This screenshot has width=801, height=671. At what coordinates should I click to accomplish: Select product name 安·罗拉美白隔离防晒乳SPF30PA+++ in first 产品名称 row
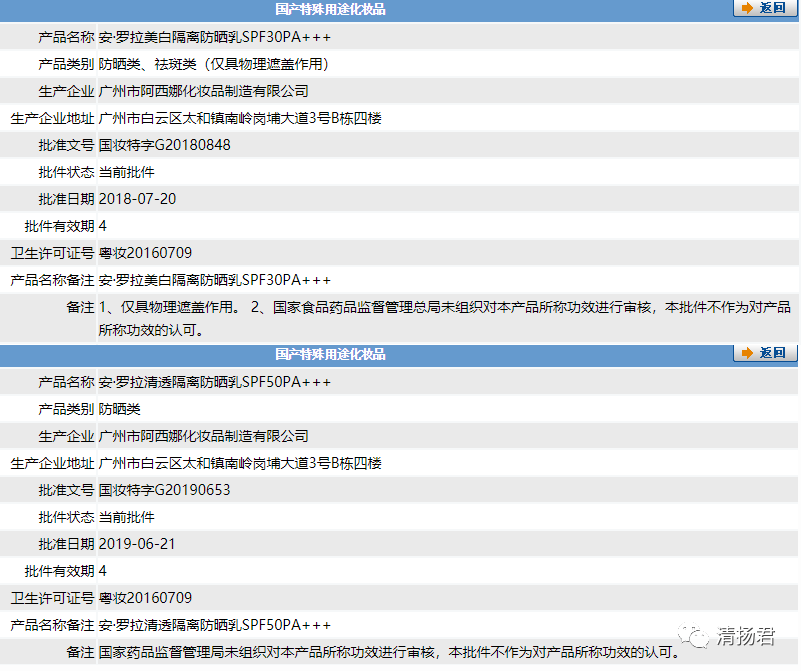215,37
